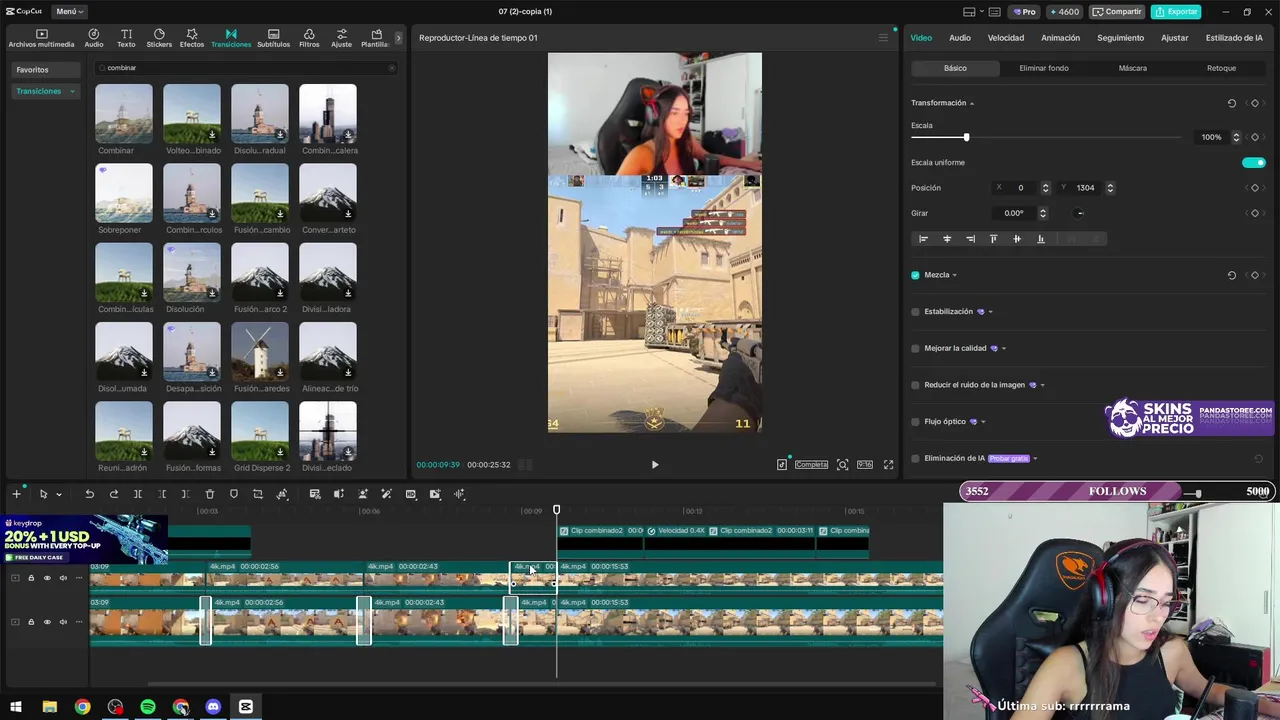1280x720 pixels.
Task: Set preview quality with the Completa button
Action: tap(811, 465)
